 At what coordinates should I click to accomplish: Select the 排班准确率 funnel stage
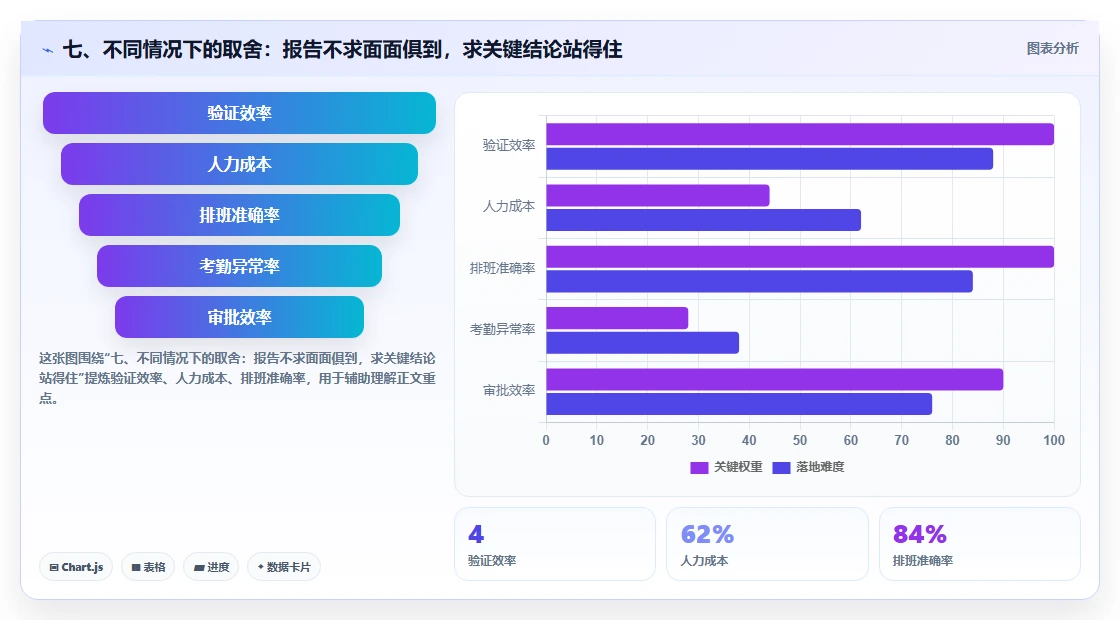point(239,215)
